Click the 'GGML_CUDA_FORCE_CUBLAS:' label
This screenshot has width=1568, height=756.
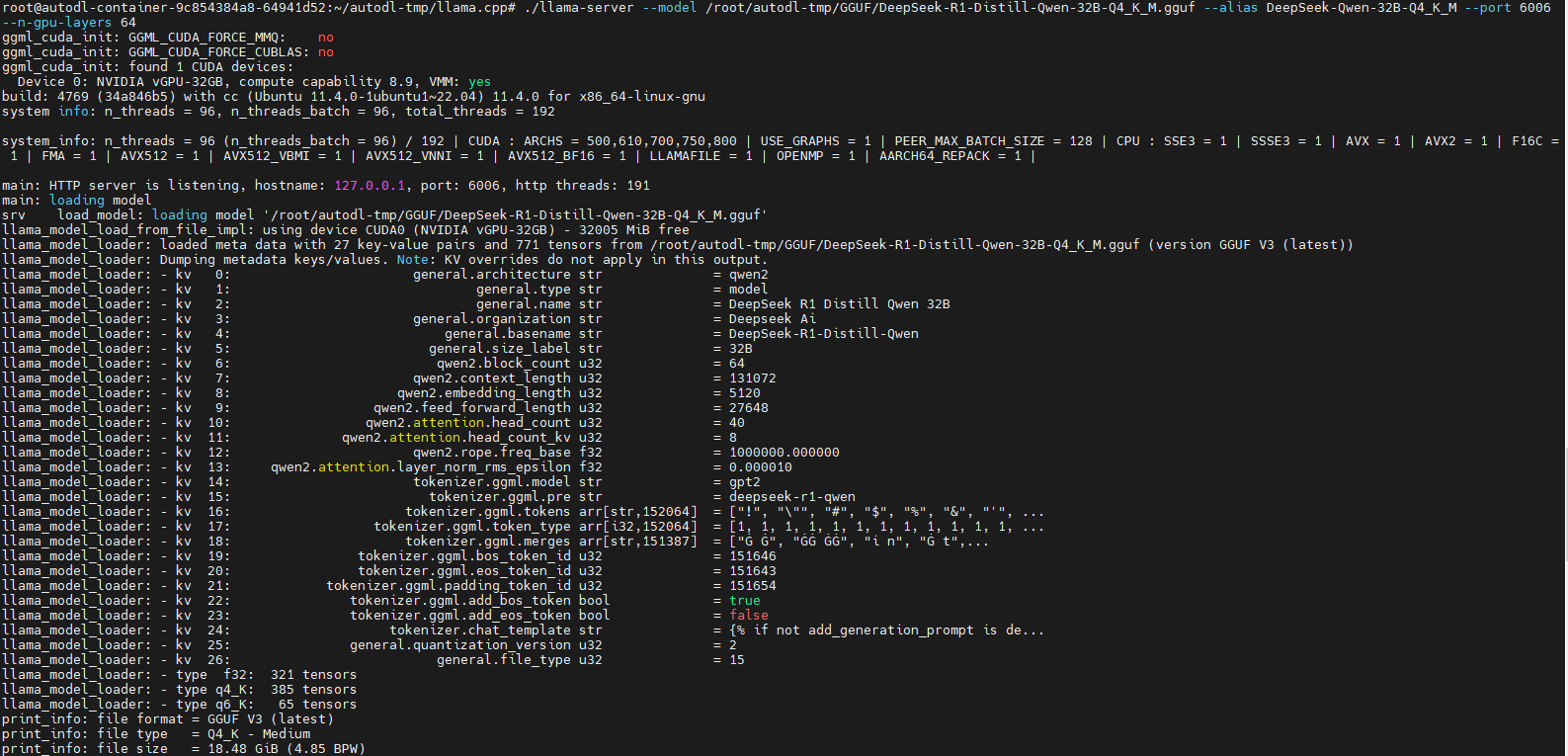(x=218, y=52)
